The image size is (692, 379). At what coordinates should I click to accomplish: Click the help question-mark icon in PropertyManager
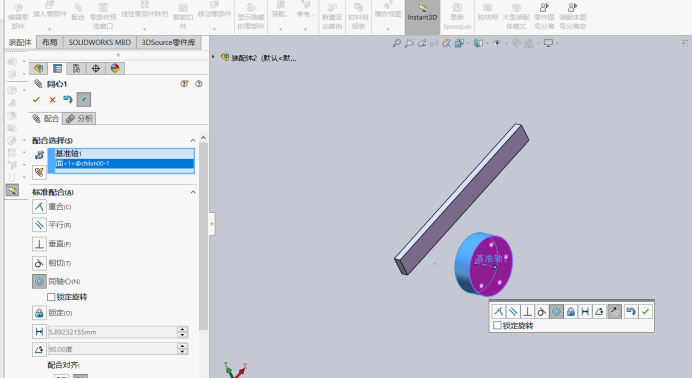point(199,84)
